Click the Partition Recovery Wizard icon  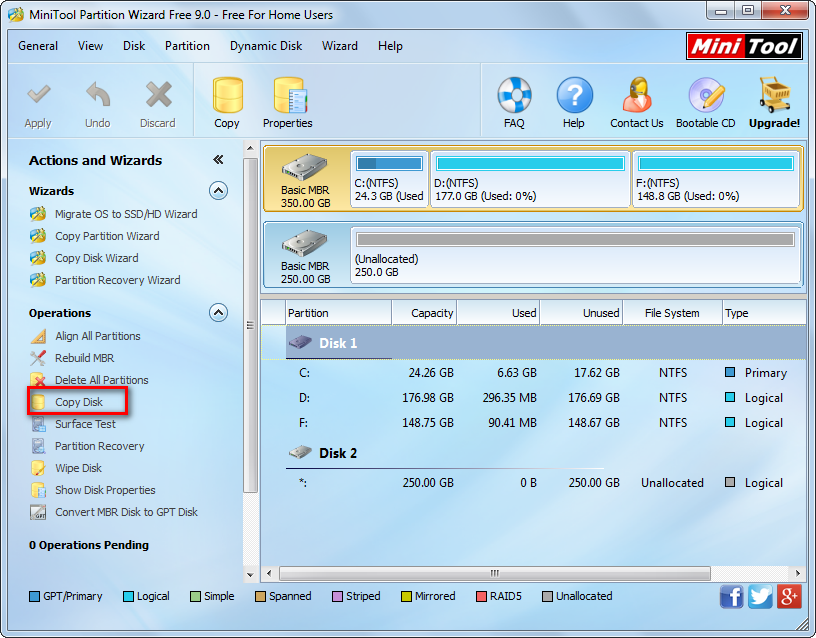pyautogui.click(x=38, y=280)
